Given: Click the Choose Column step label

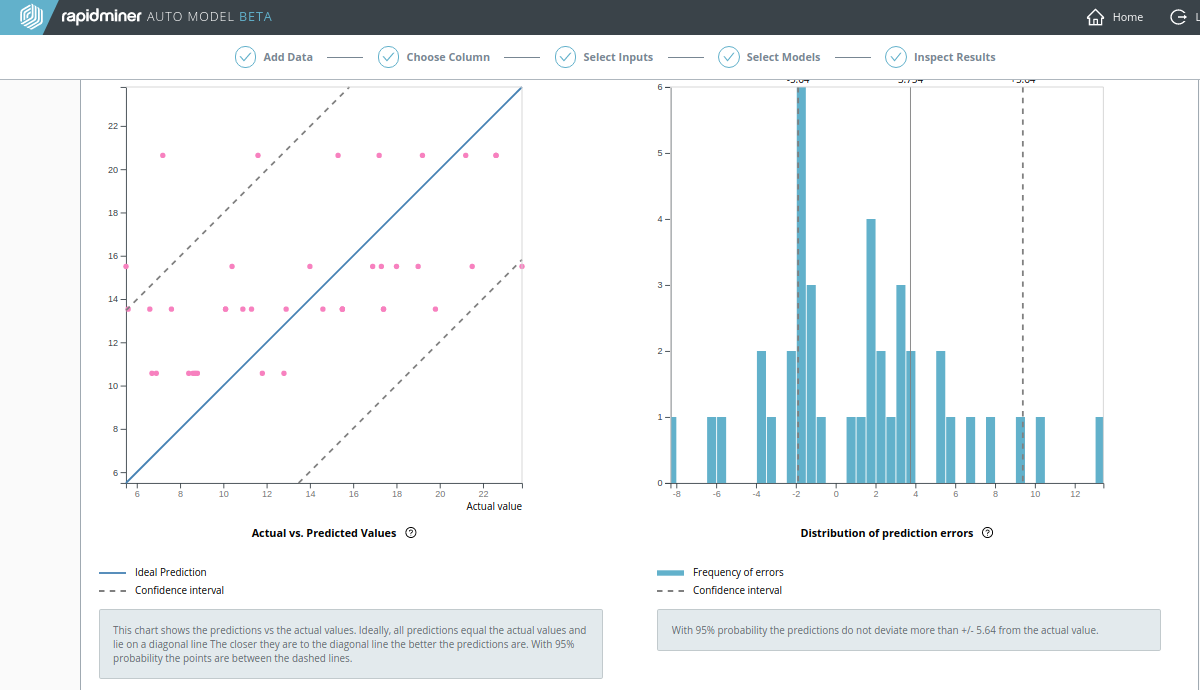Looking at the screenshot, I should [448, 57].
